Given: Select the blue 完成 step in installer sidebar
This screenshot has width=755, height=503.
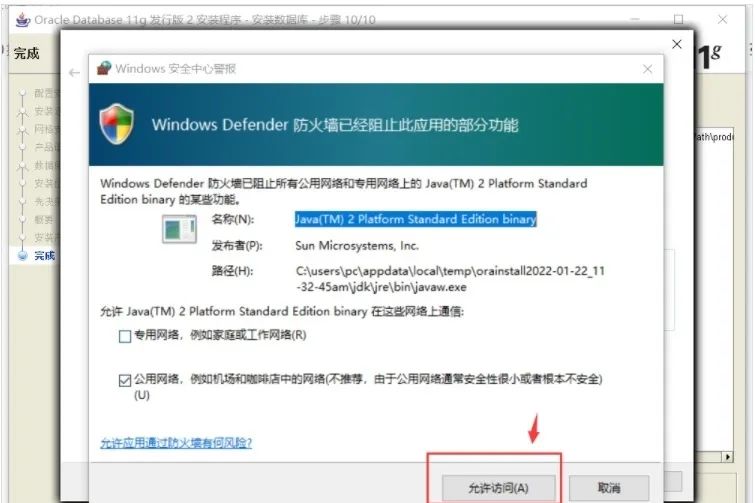Looking at the screenshot, I should coord(44,256).
